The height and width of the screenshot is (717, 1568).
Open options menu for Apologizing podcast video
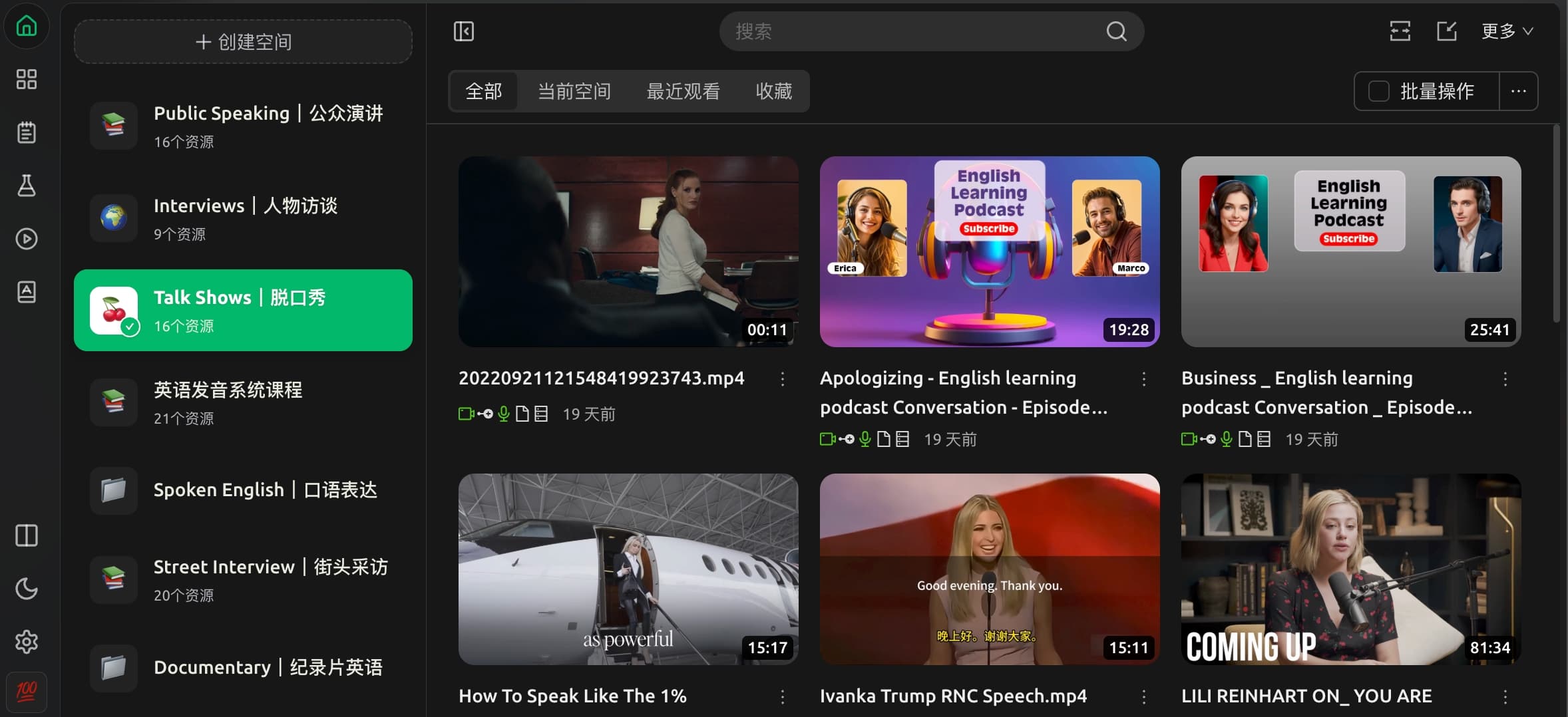click(x=1144, y=379)
